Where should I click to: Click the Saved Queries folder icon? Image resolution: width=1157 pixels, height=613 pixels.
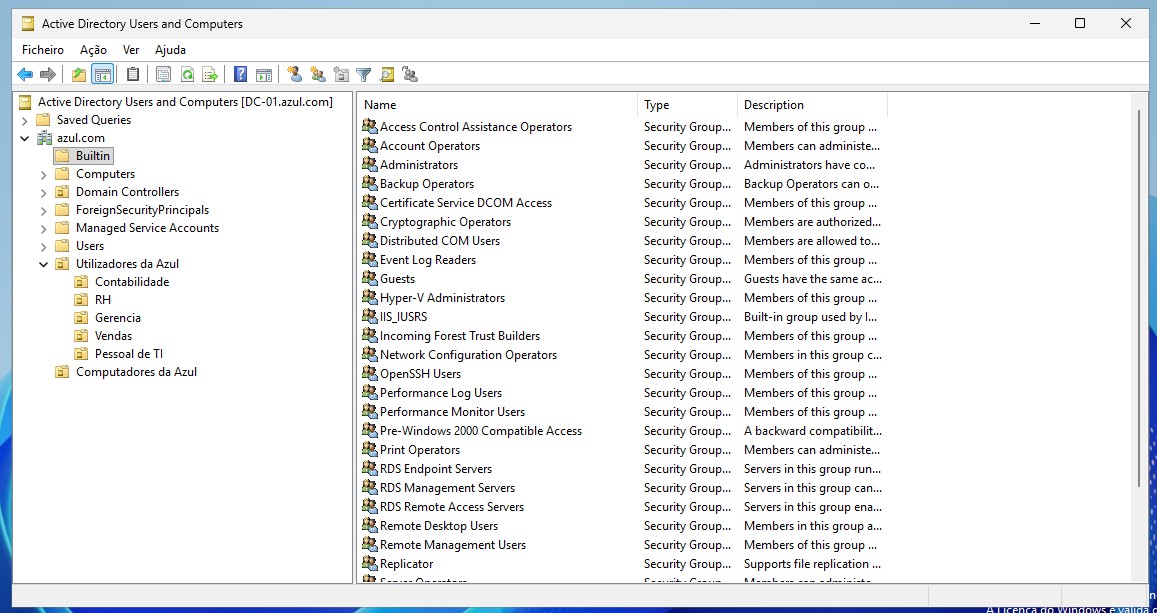(x=44, y=120)
